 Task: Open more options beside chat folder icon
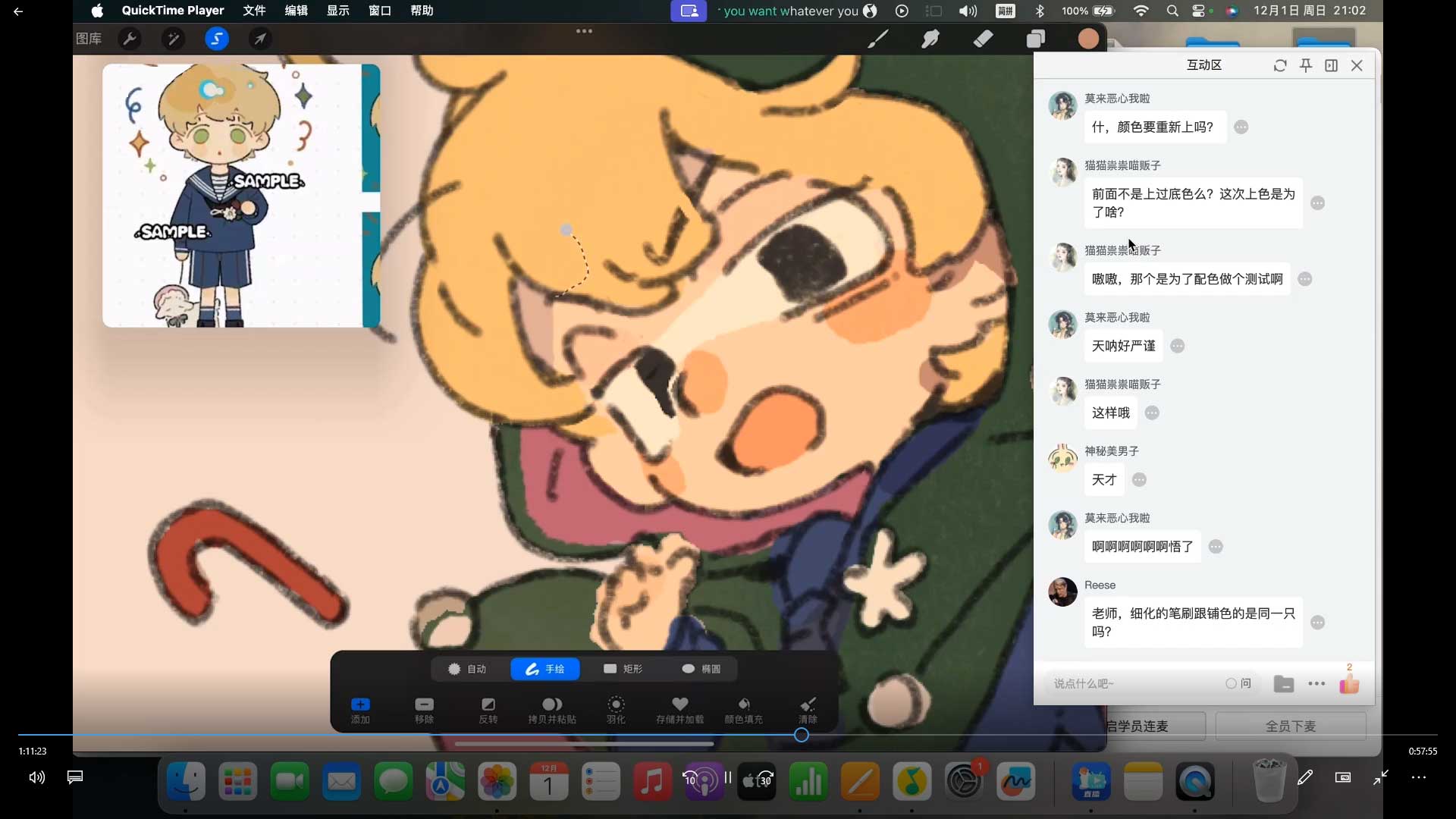click(1316, 684)
